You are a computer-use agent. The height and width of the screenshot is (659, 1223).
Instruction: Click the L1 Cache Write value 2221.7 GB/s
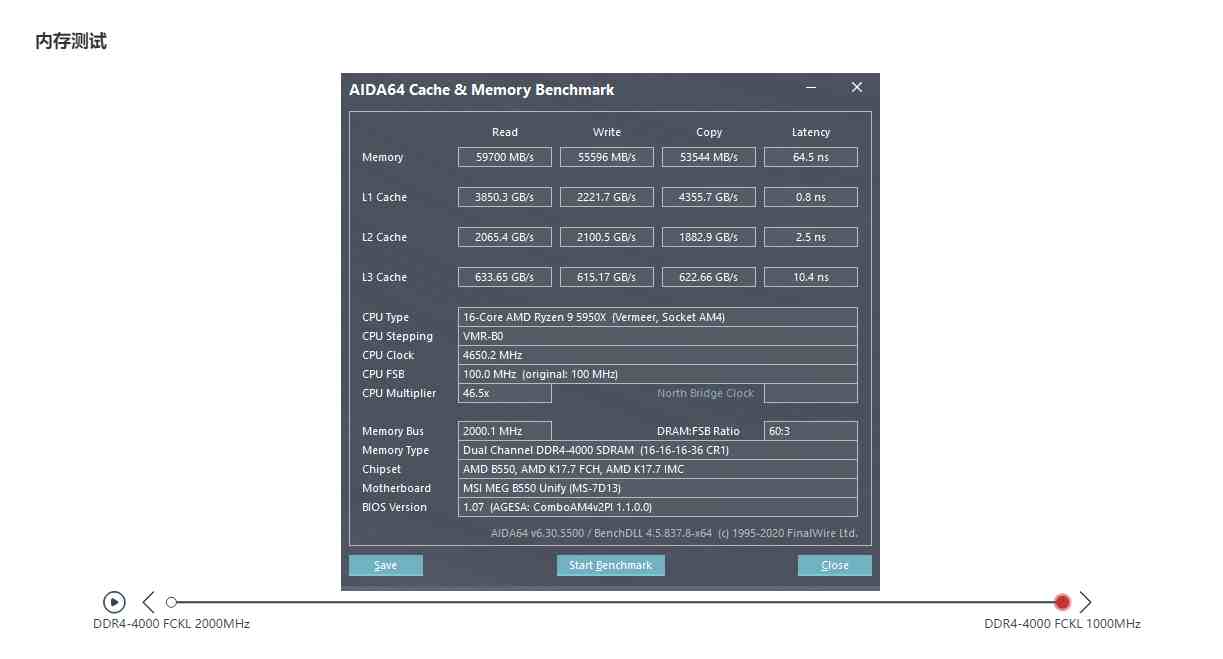tap(607, 197)
